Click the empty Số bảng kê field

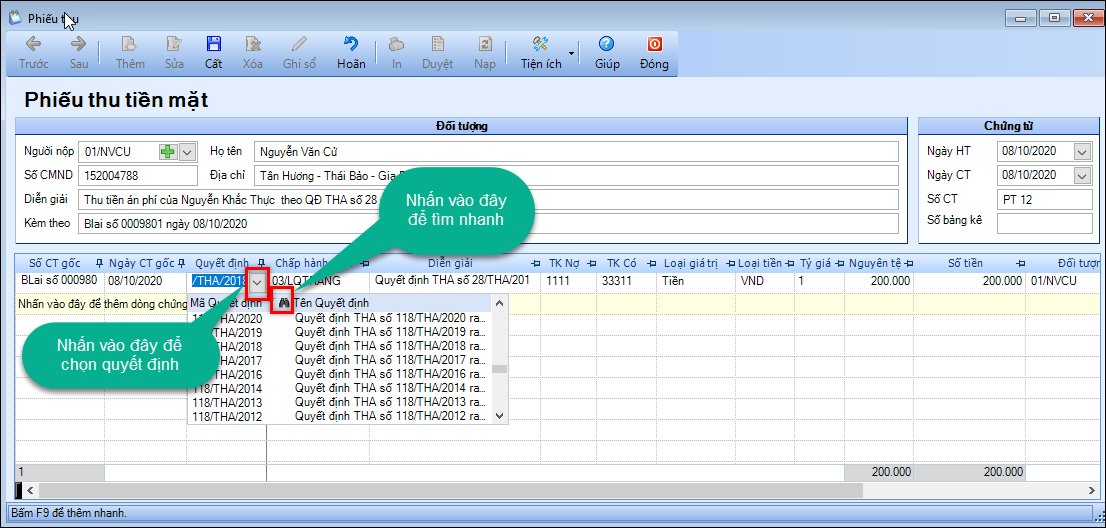1045,223
